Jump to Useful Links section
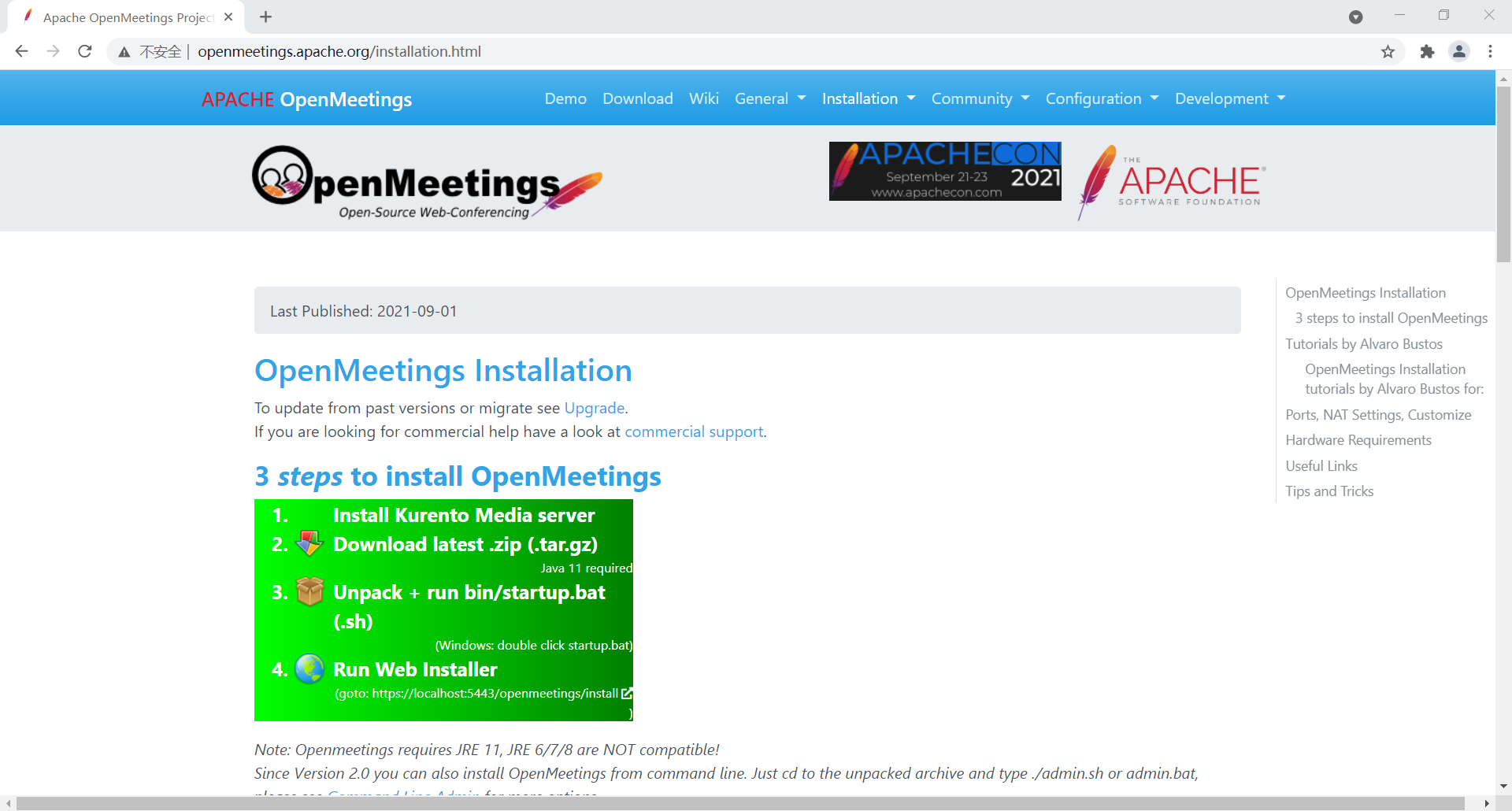This screenshot has width=1512, height=811. 1321,466
